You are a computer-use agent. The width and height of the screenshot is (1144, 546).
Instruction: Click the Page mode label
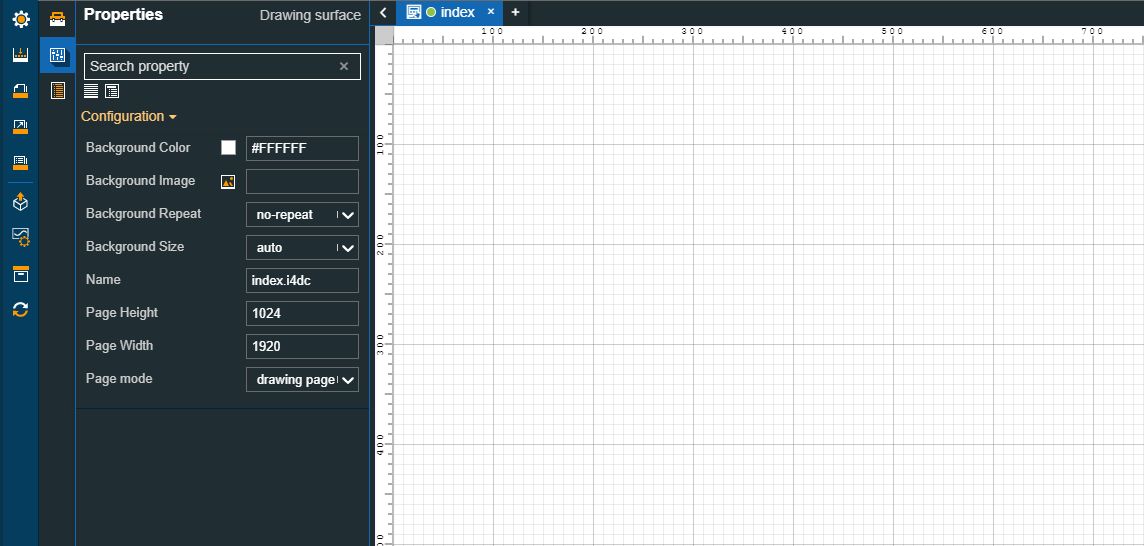tap(119, 379)
